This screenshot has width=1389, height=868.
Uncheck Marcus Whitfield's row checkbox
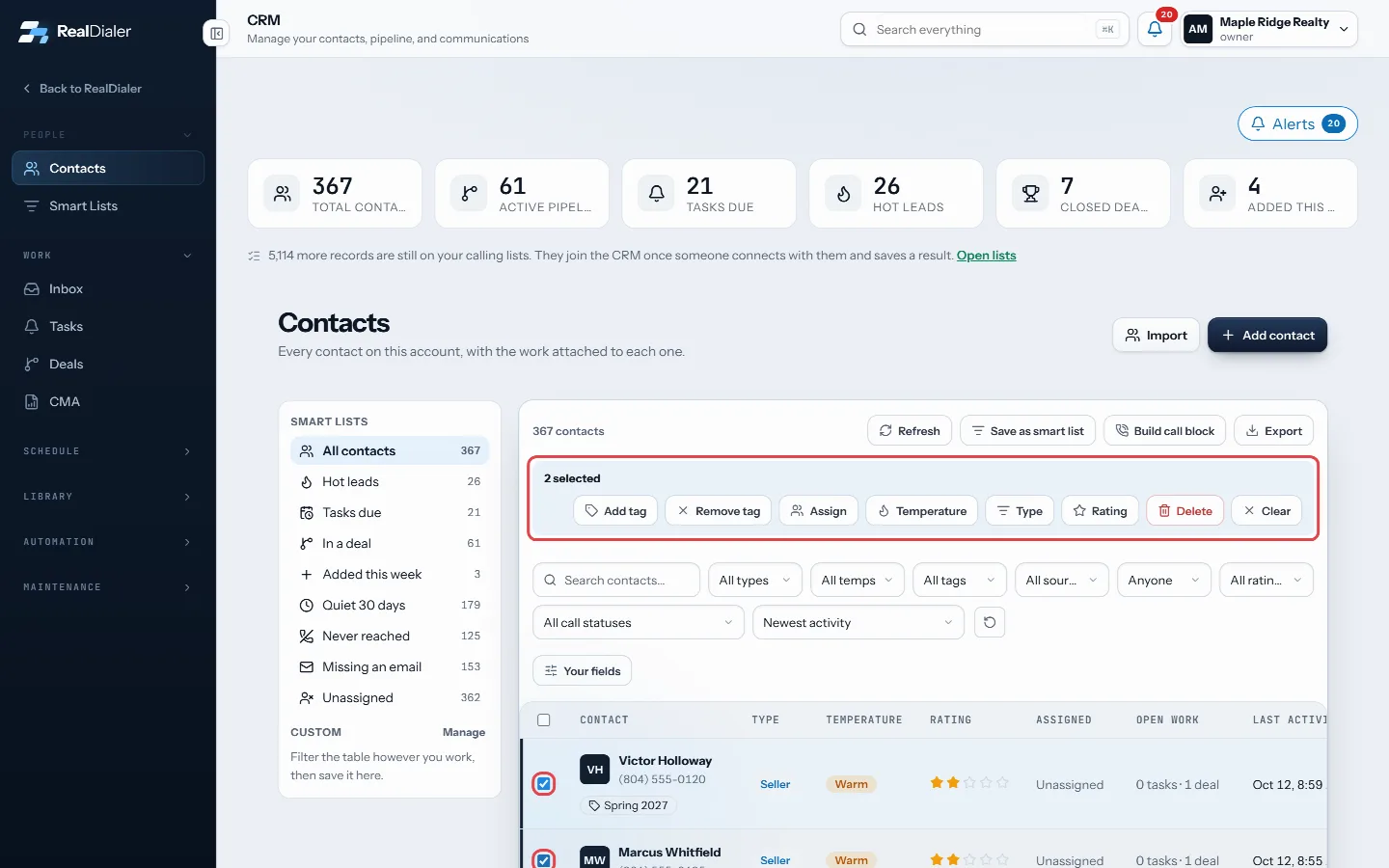point(544,860)
